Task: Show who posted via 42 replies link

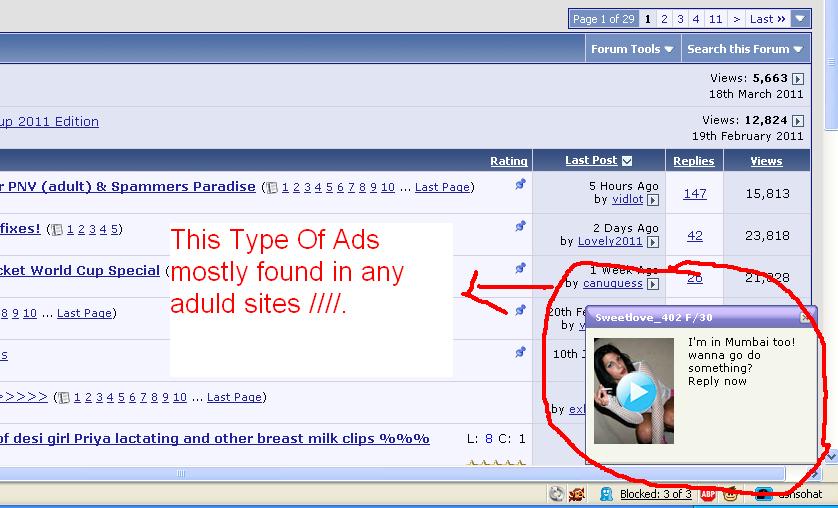Action: click(x=695, y=236)
